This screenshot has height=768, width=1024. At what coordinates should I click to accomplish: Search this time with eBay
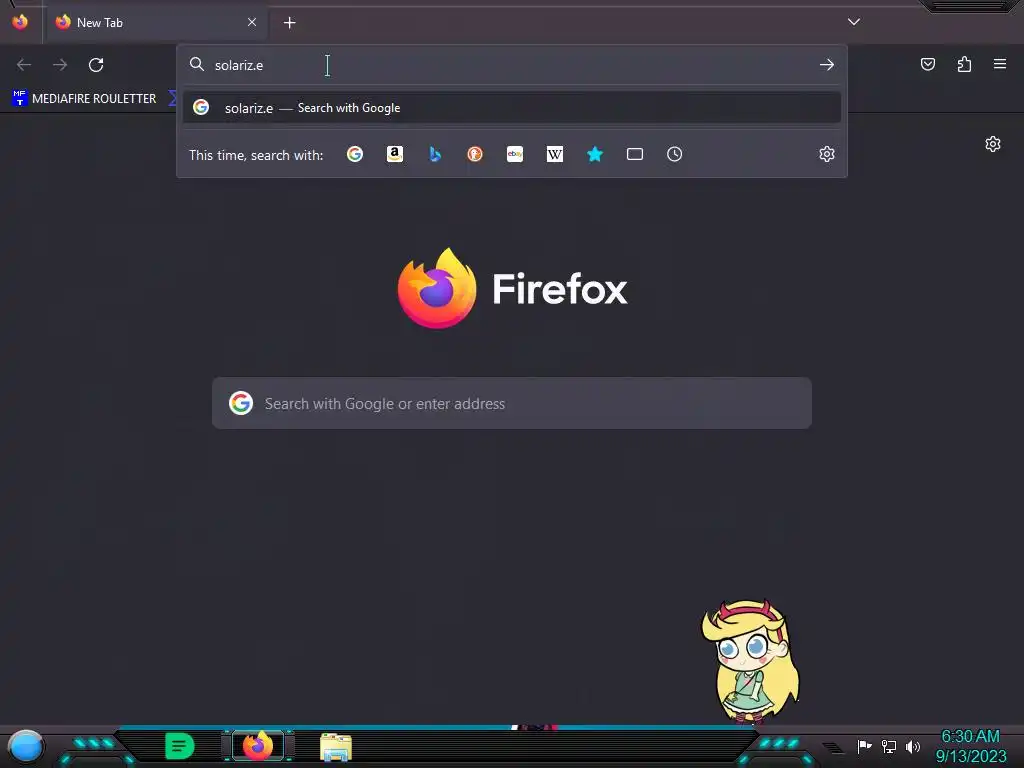515,154
